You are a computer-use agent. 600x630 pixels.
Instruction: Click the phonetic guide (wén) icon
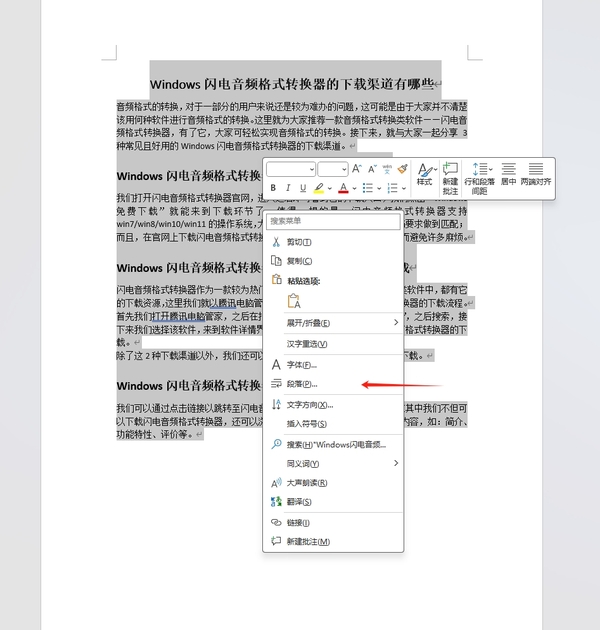[x=387, y=169]
